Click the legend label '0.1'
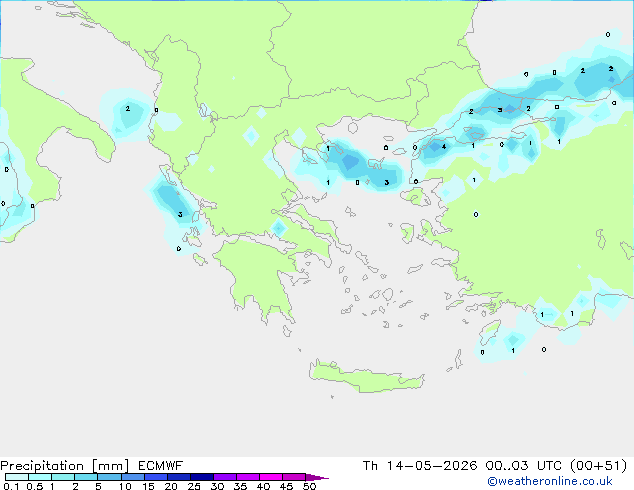The image size is (634, 490). 11,486
